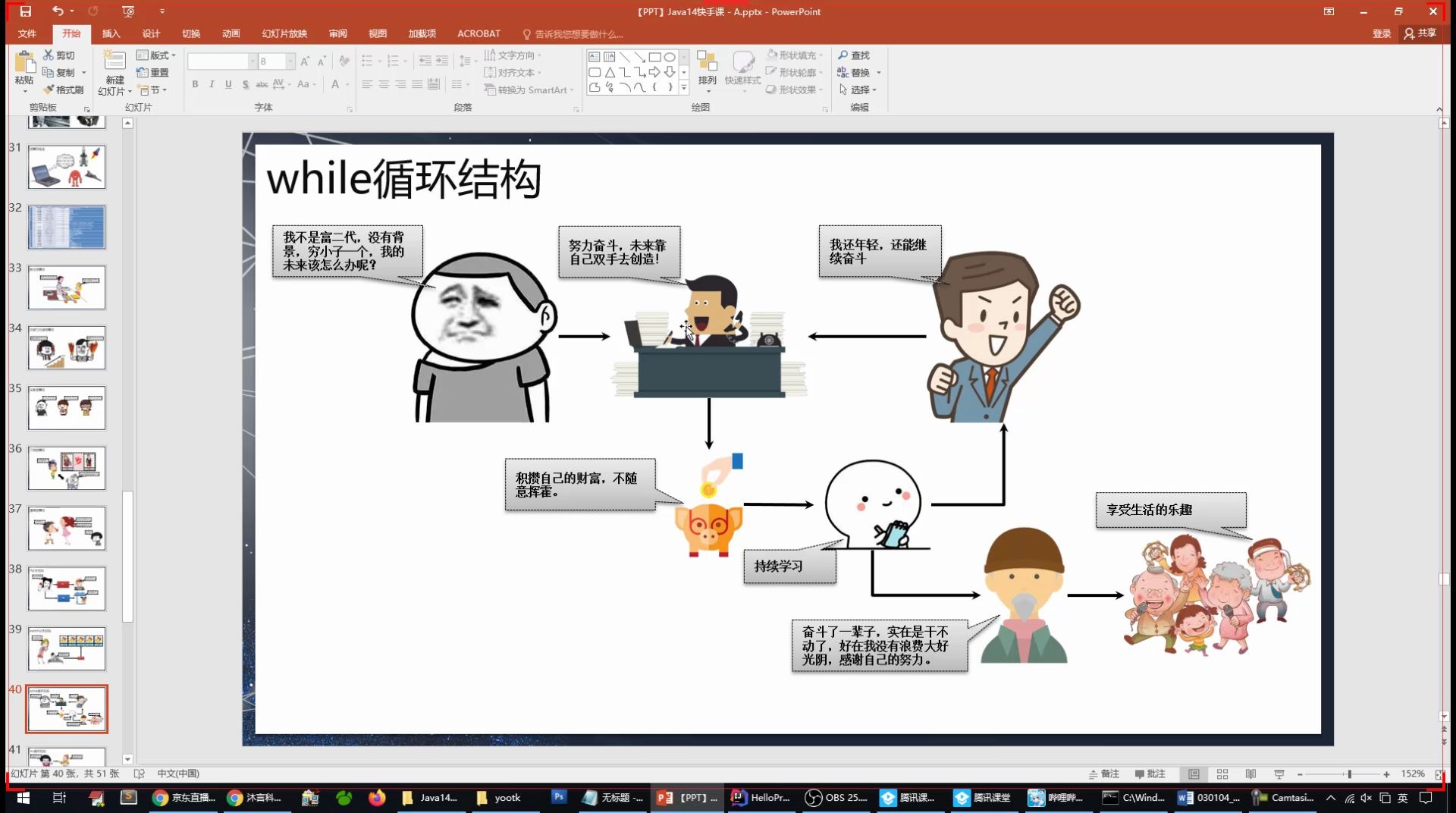Click the Strikethrough formatting icon
Image resolution: width=1456 pixels, height=813 pixels.
tap(261, 85)
